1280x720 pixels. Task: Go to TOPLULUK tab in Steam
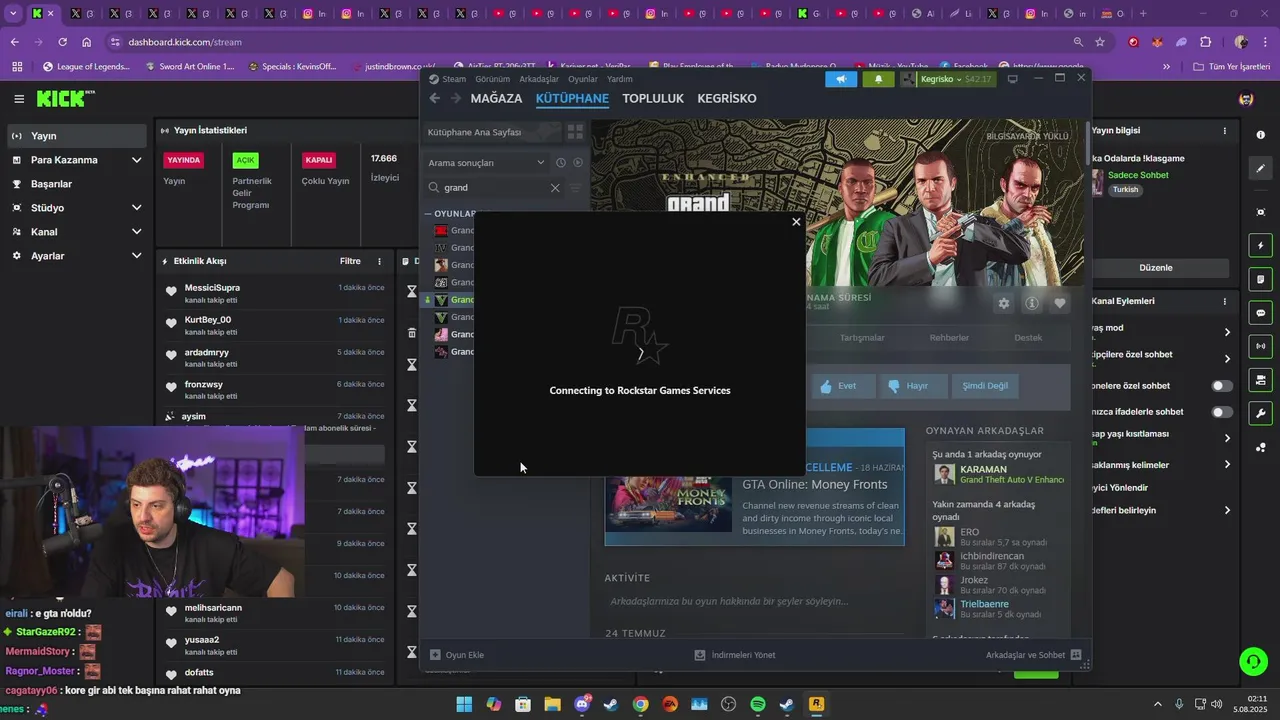pos(653,98)
